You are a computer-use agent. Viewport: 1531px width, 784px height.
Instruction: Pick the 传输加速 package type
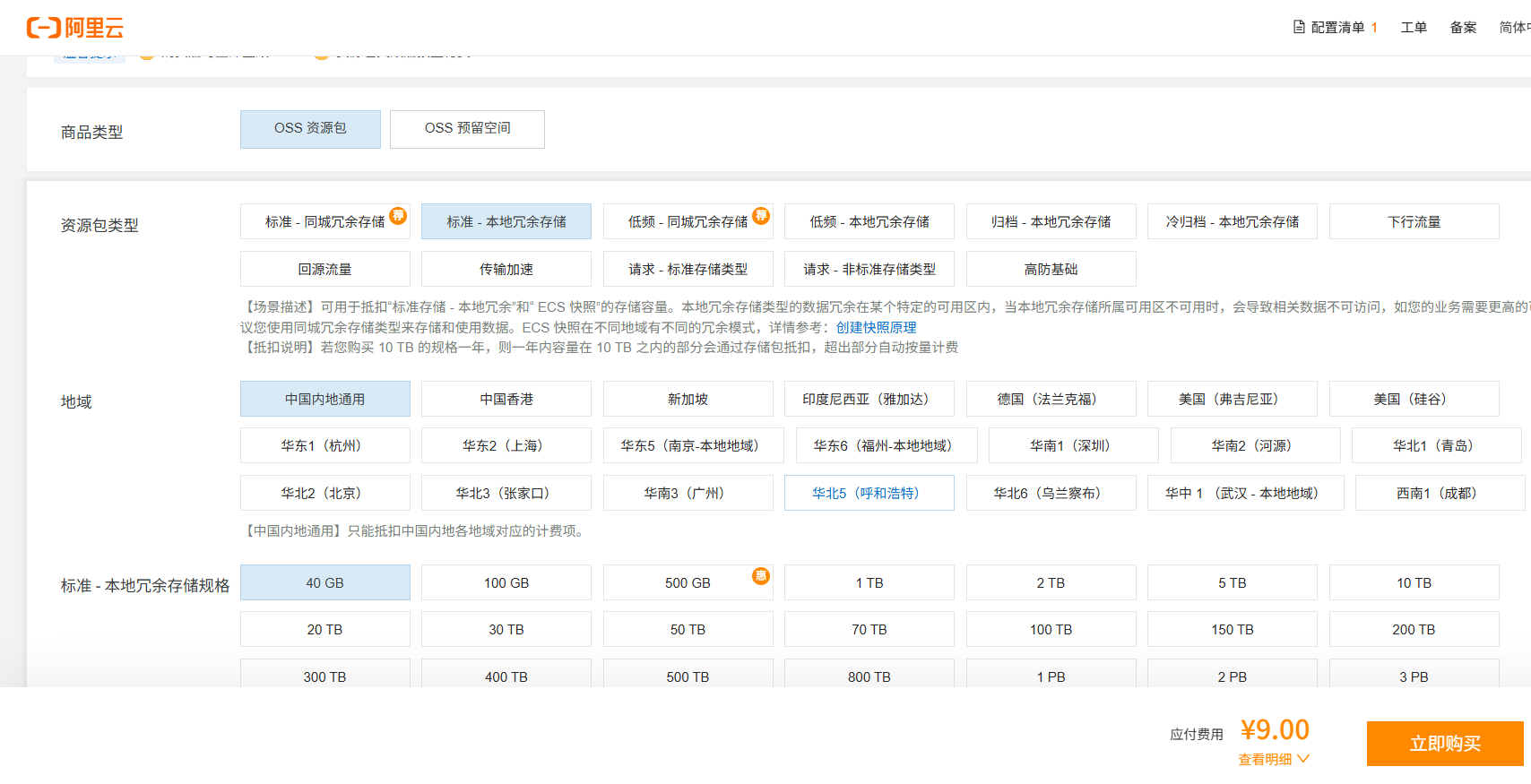506,269
